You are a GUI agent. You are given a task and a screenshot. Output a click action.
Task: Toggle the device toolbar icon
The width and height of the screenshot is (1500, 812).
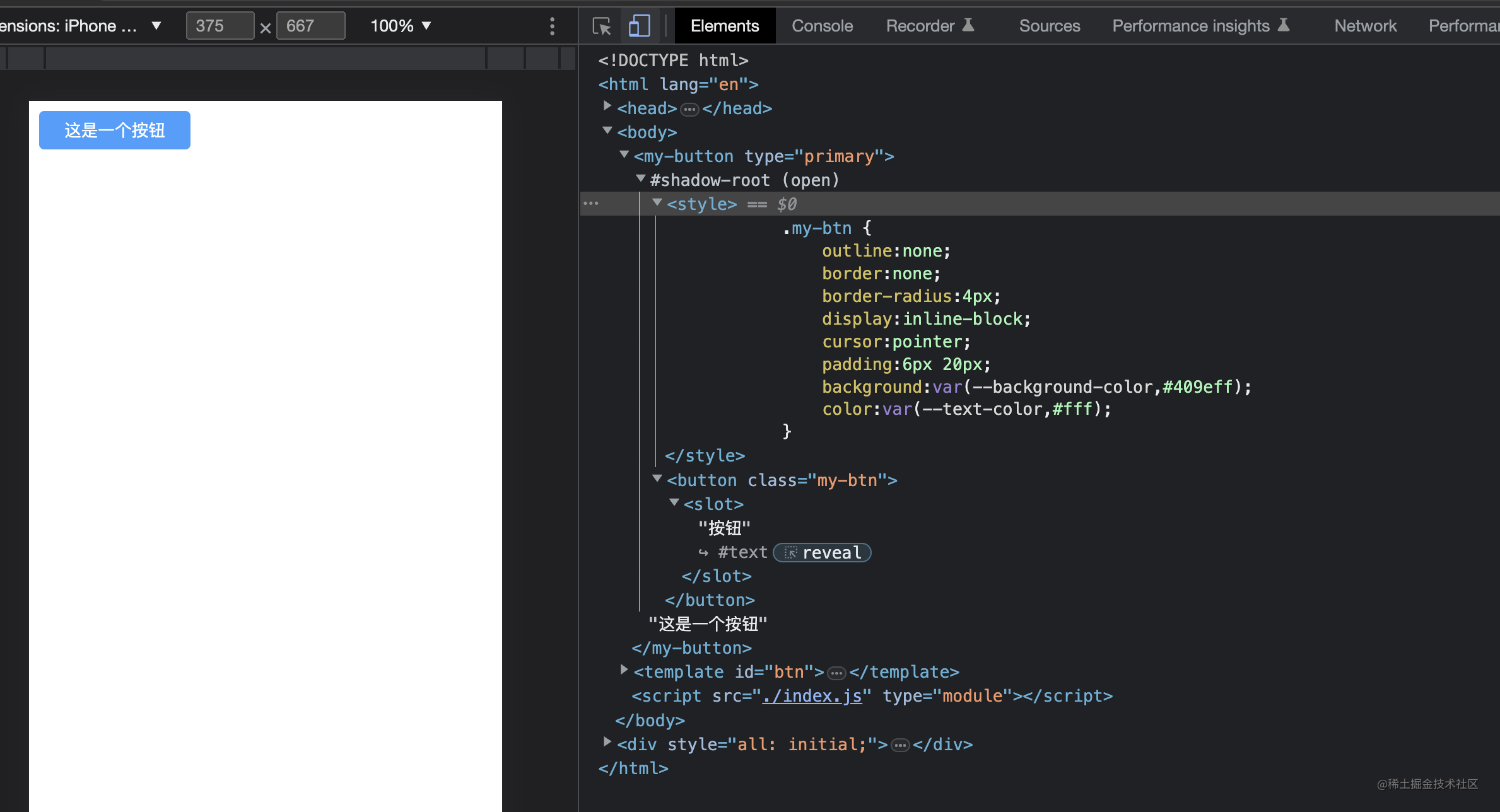click(x=639, y=26)
